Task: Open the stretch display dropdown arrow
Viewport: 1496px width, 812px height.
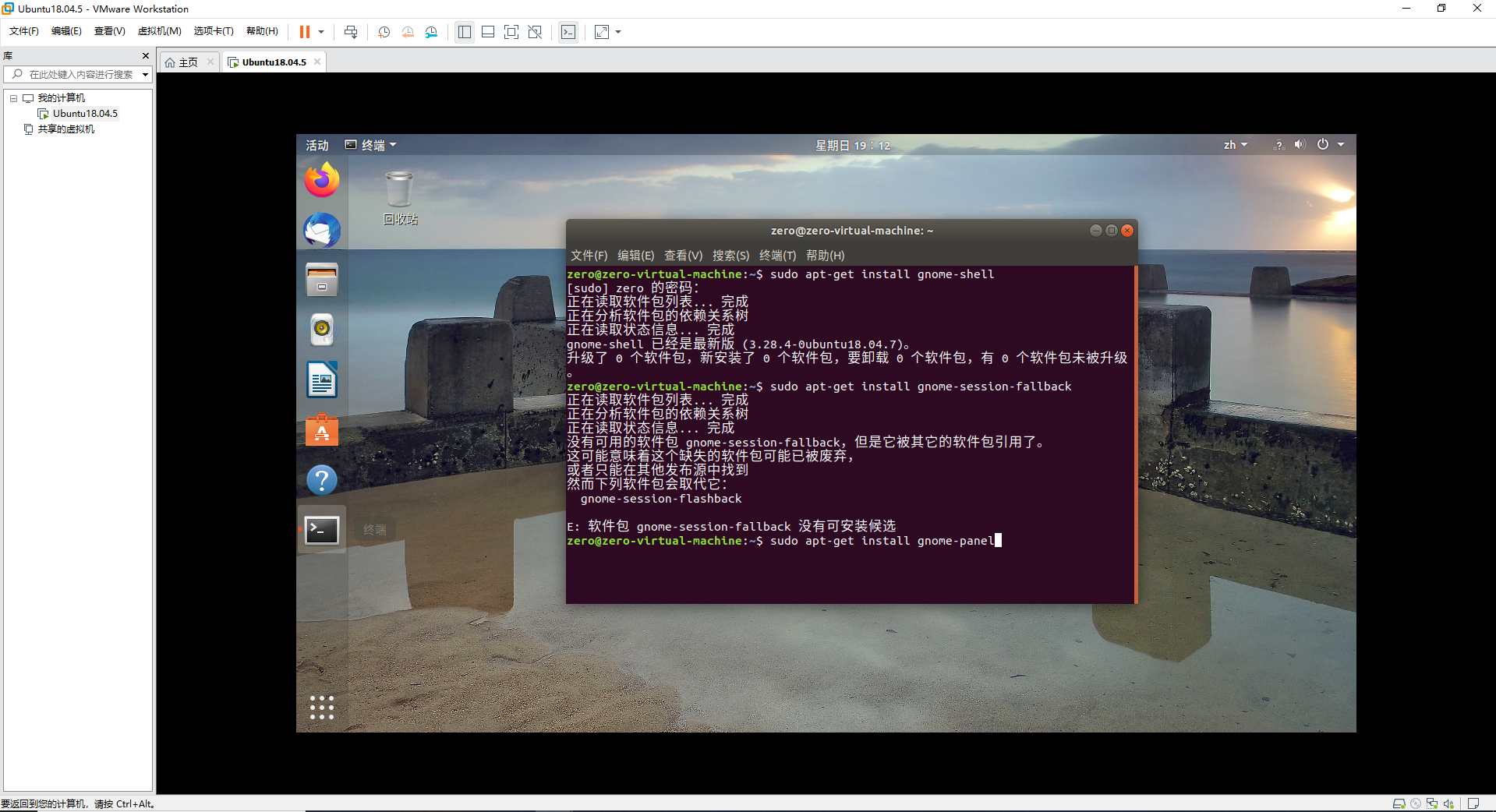Action: click(x=618, y=32)
